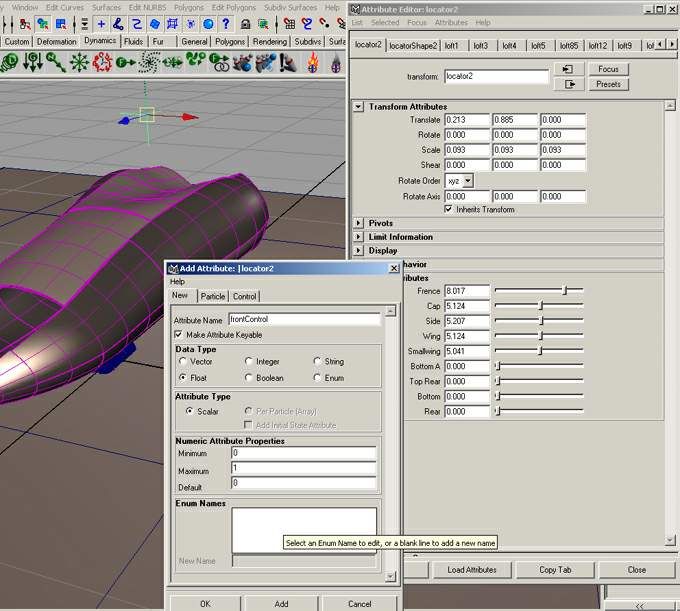Open the Control tab in Add Attribute
Screen dimensions: 680x611
tap(245, 296)
